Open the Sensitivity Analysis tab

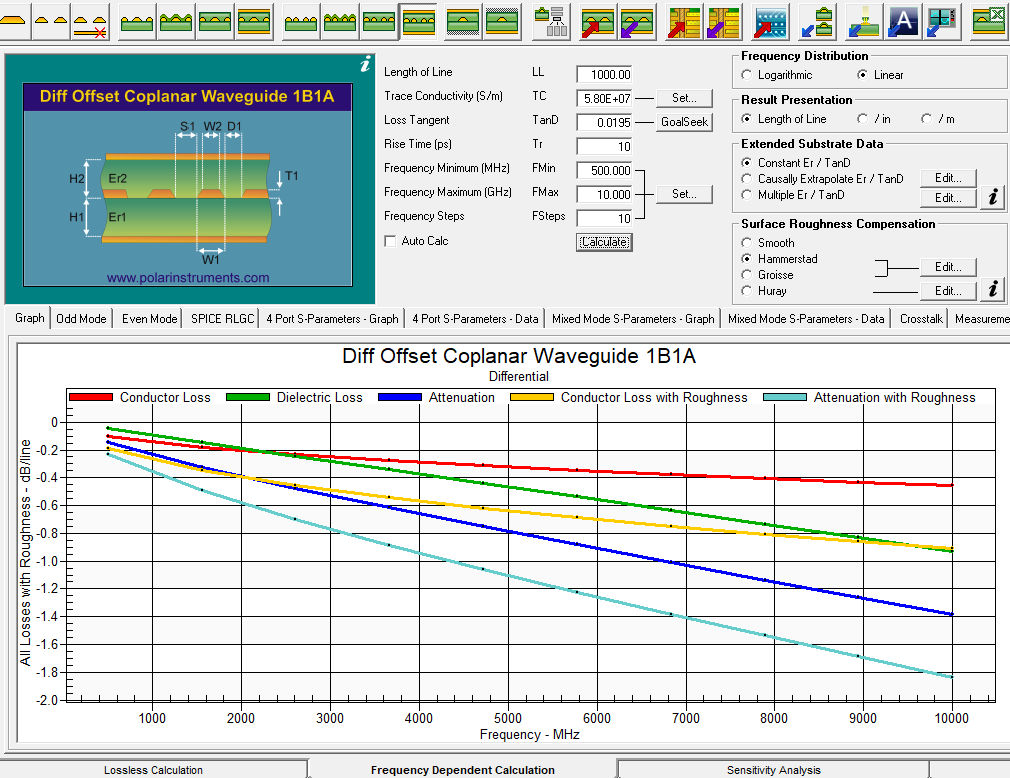(x=773, y=770)
